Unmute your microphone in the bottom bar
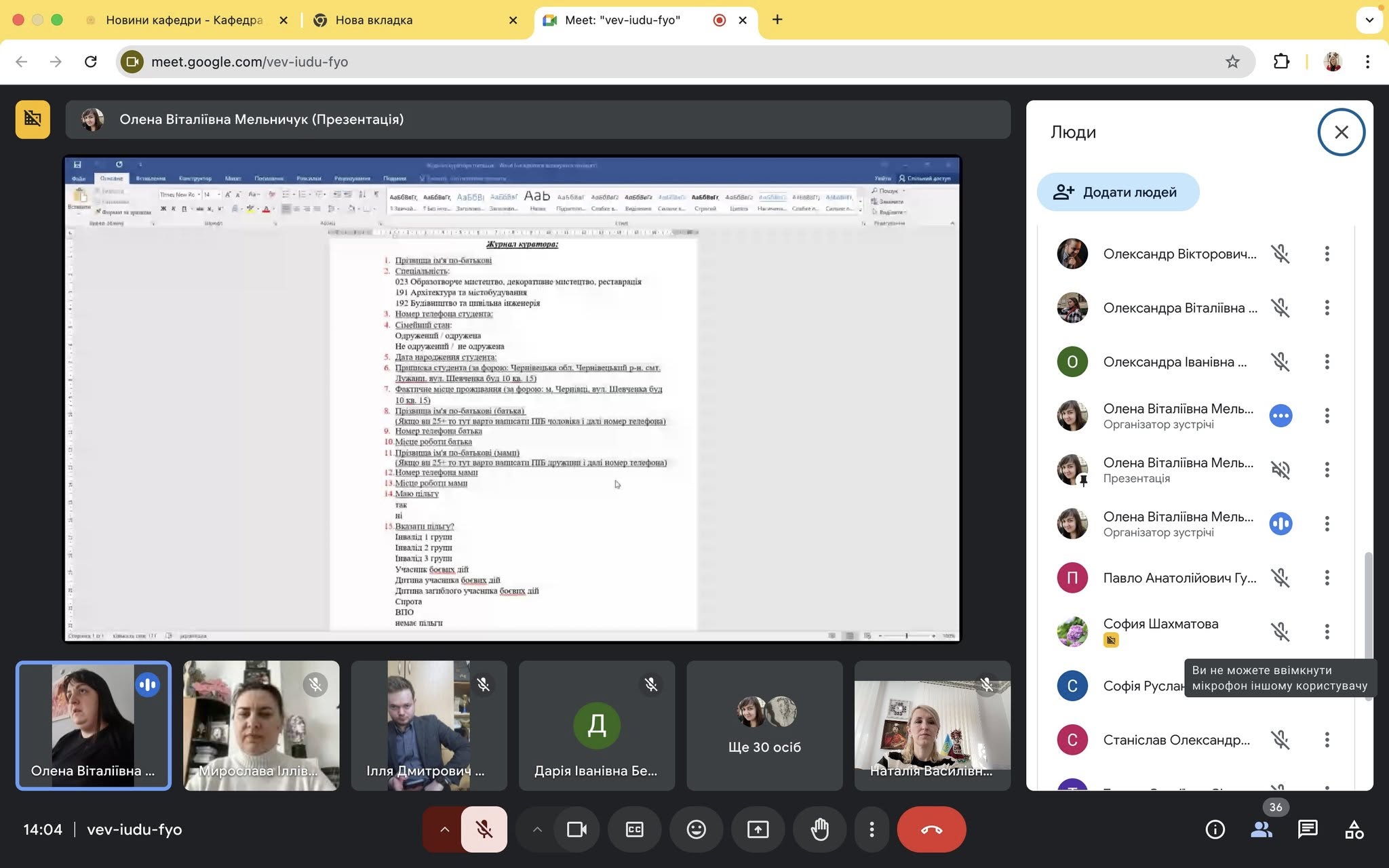This screenshot has width=1389, height=868. coord(484,829)
